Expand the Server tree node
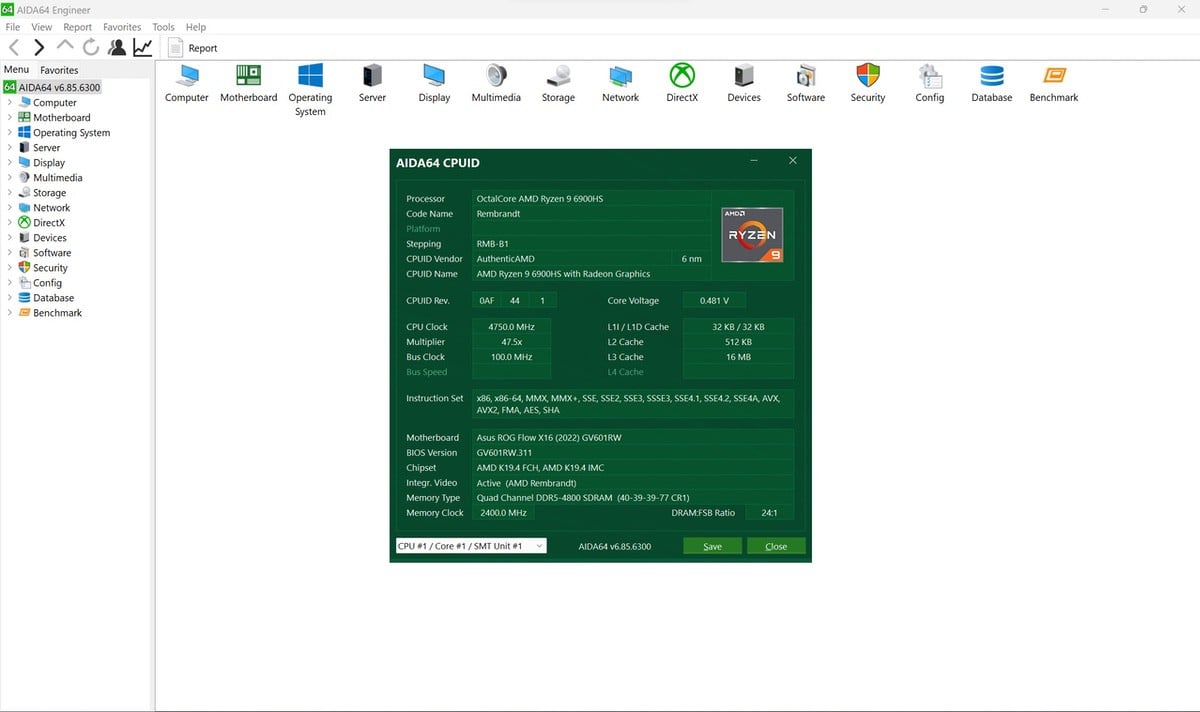The width and height of the screenshot is (1200, 712). click(10, 147)
